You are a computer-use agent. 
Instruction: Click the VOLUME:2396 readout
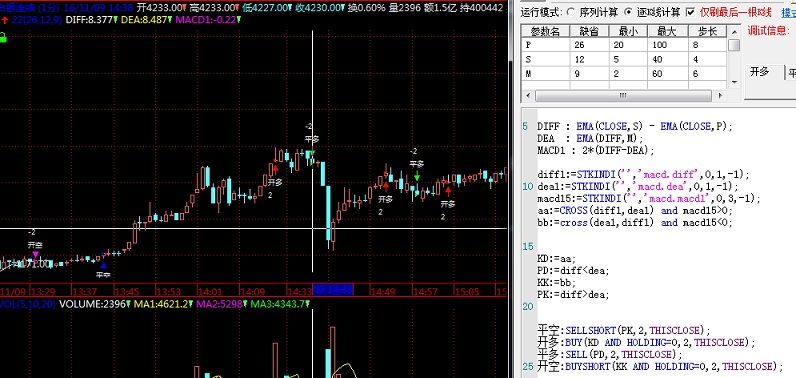[x=92, y=304]
